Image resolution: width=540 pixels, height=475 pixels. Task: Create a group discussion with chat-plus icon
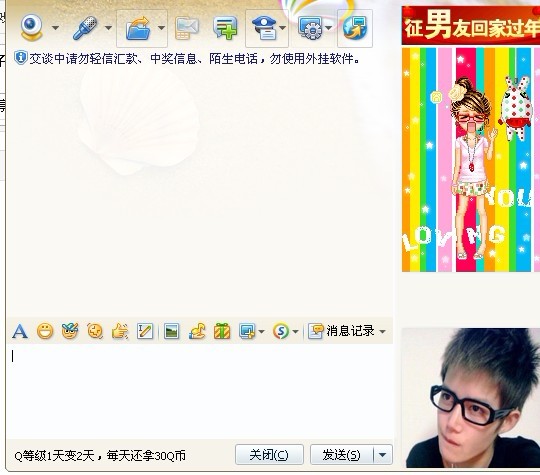[x=225, y=28]
